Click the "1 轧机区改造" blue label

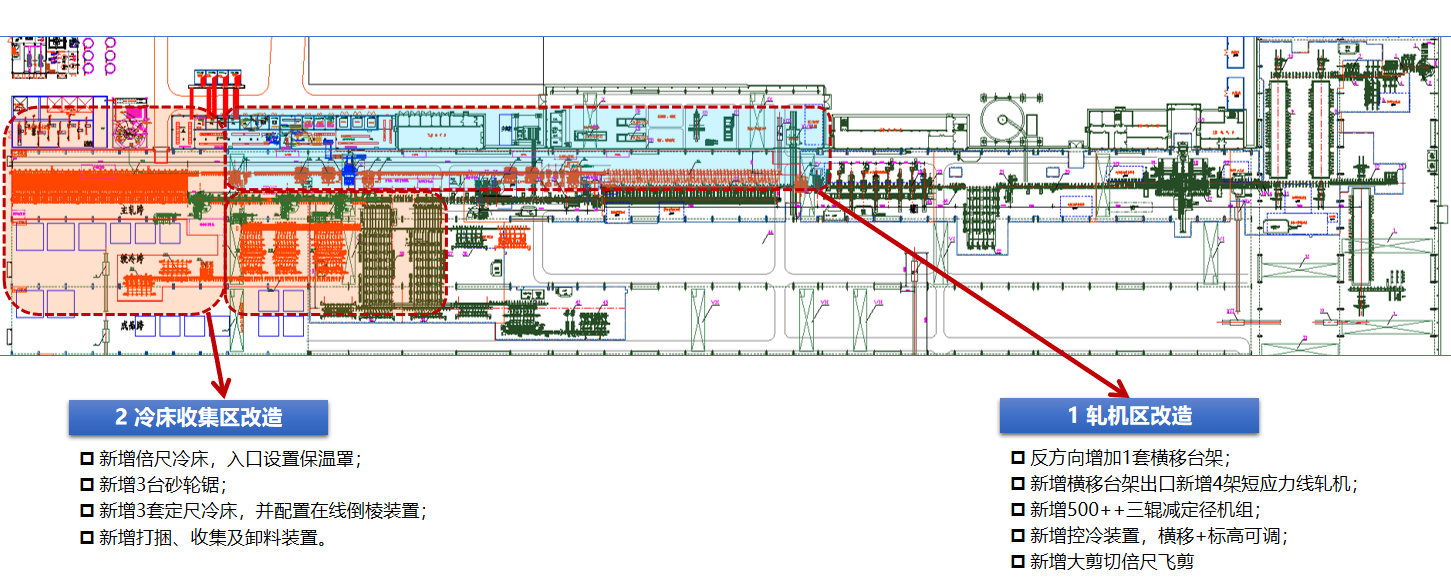point(1129,416)
